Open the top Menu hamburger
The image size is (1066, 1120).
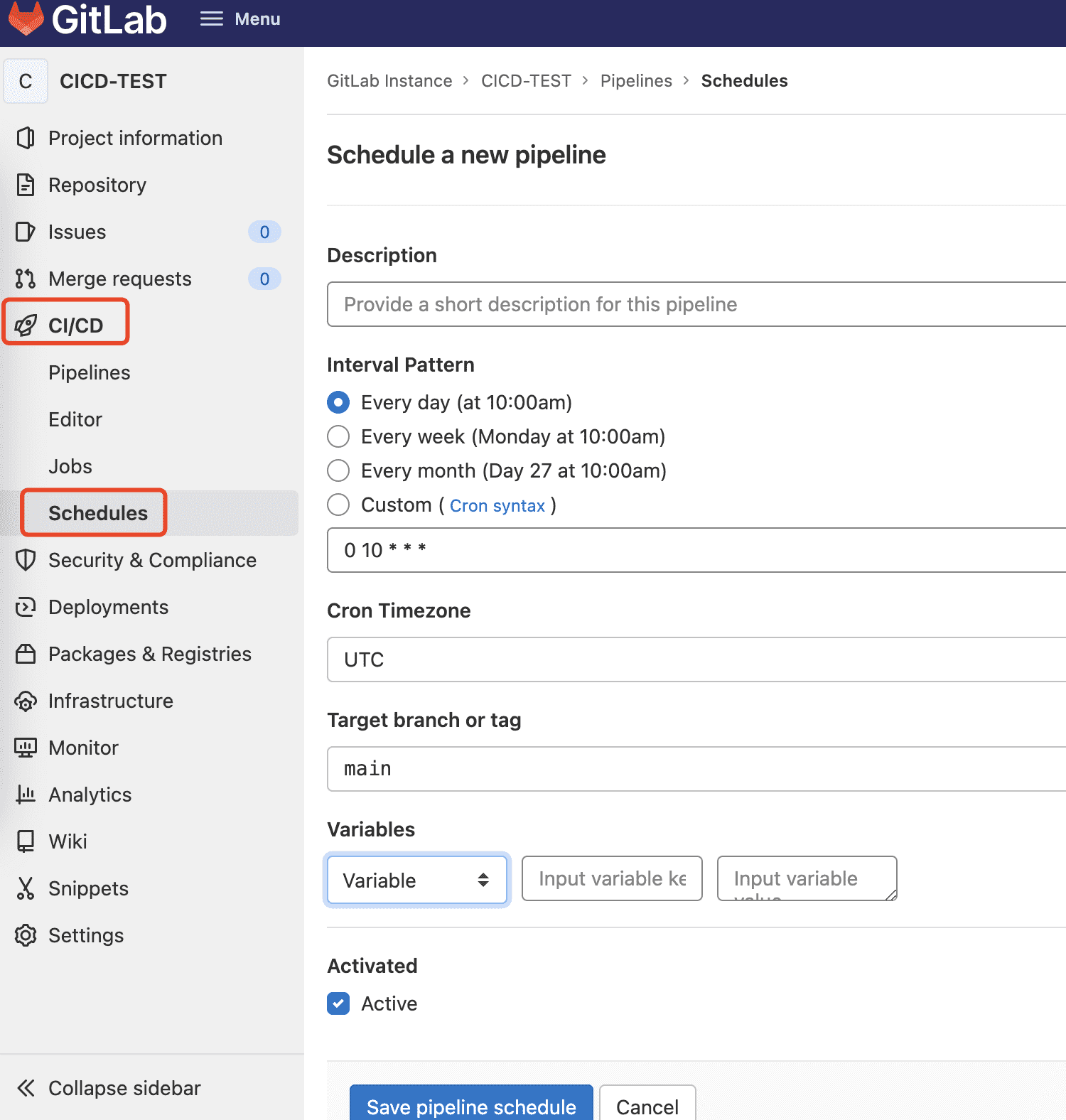coord(240,19)
